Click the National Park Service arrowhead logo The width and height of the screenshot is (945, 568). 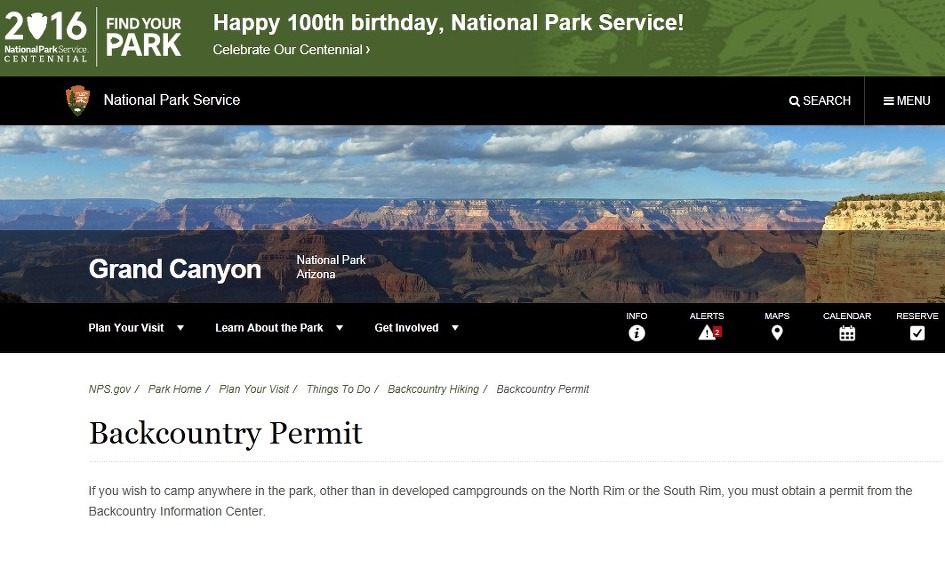78,100
